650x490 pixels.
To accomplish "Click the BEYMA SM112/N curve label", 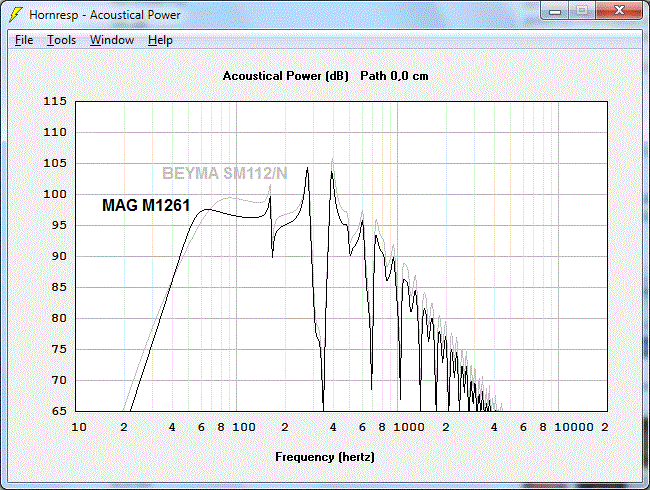I will 225,173.
